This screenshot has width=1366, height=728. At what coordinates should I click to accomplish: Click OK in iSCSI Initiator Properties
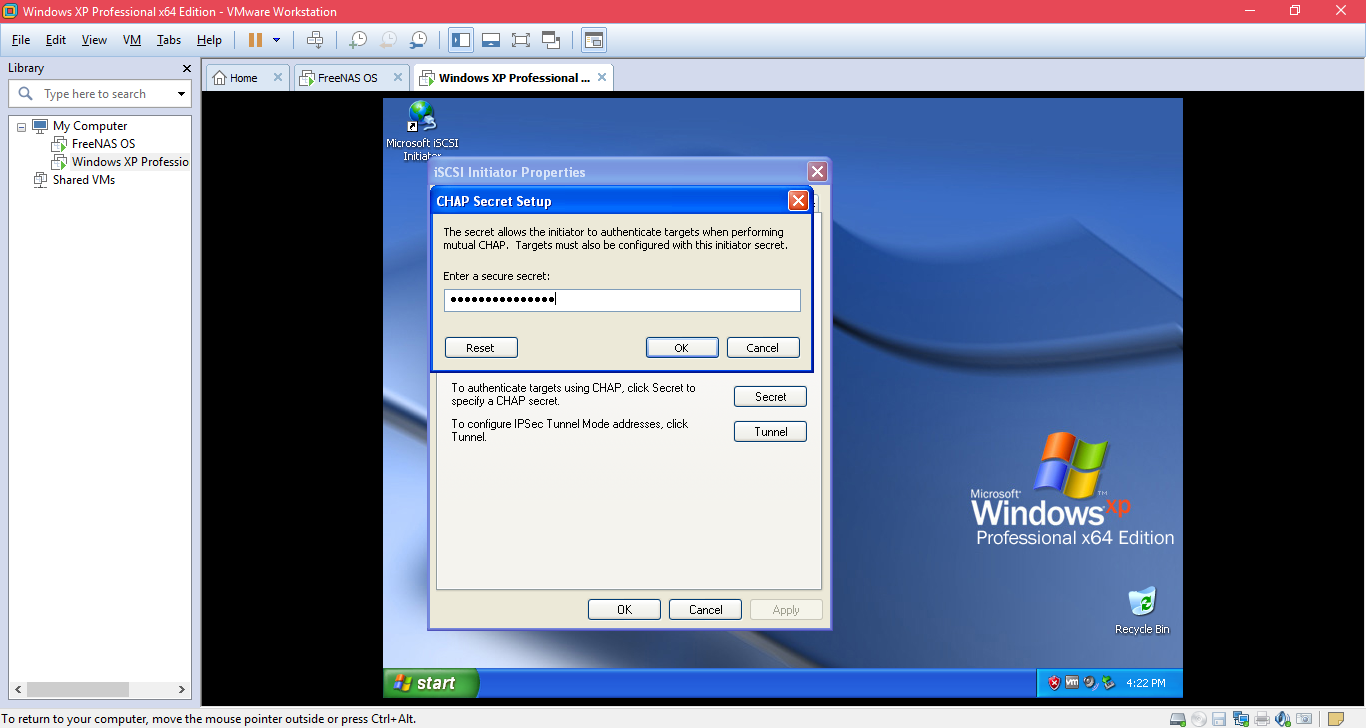(x=624, y=610)
